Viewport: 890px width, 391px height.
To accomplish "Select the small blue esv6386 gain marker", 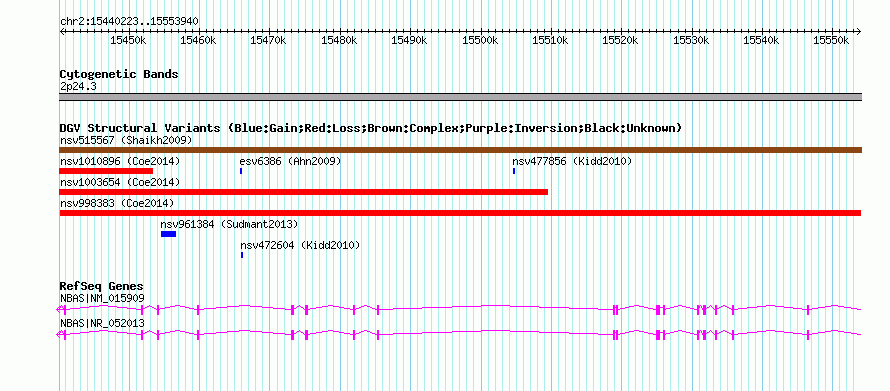I will tap(241, 171).
